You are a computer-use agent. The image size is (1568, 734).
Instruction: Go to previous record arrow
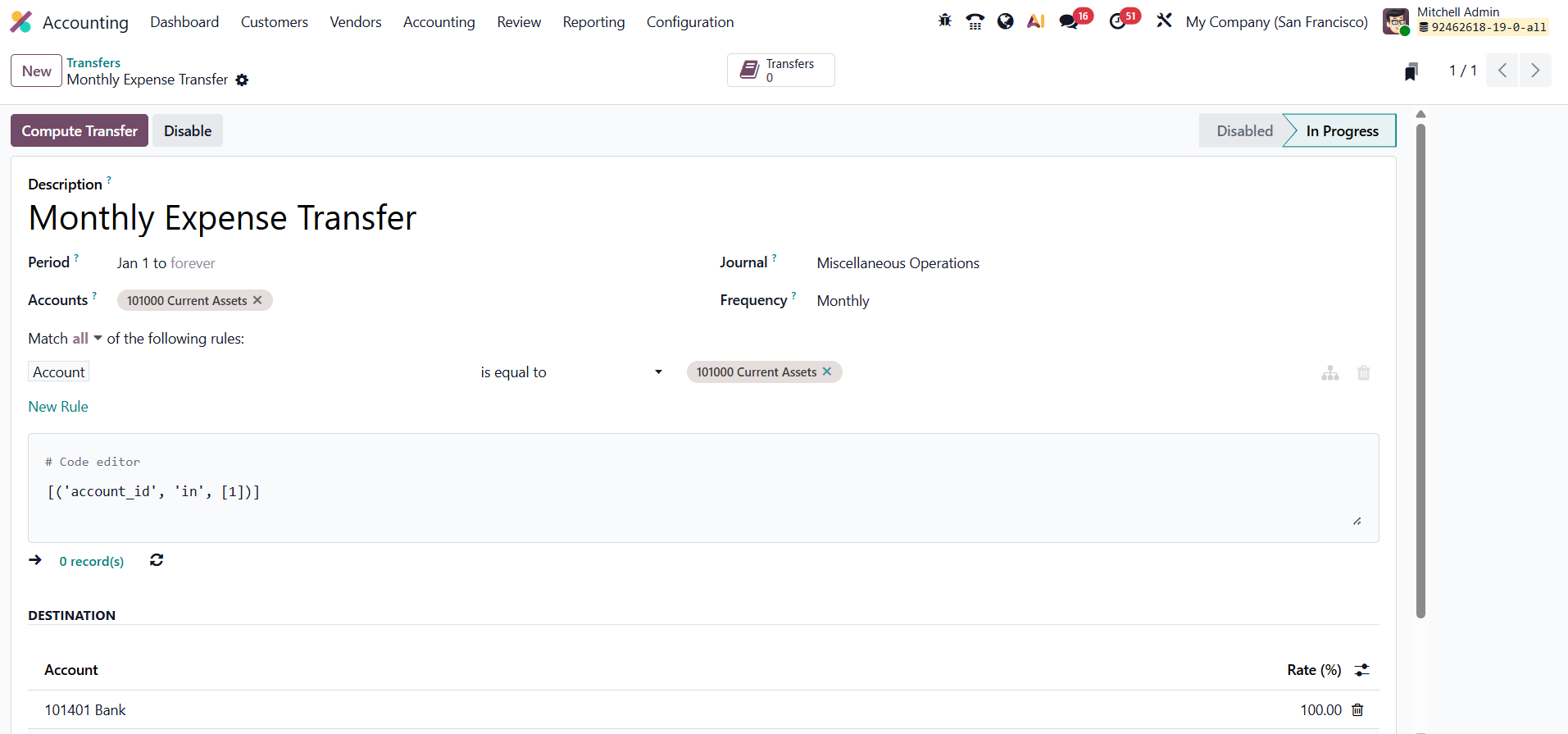point(1502,71)
